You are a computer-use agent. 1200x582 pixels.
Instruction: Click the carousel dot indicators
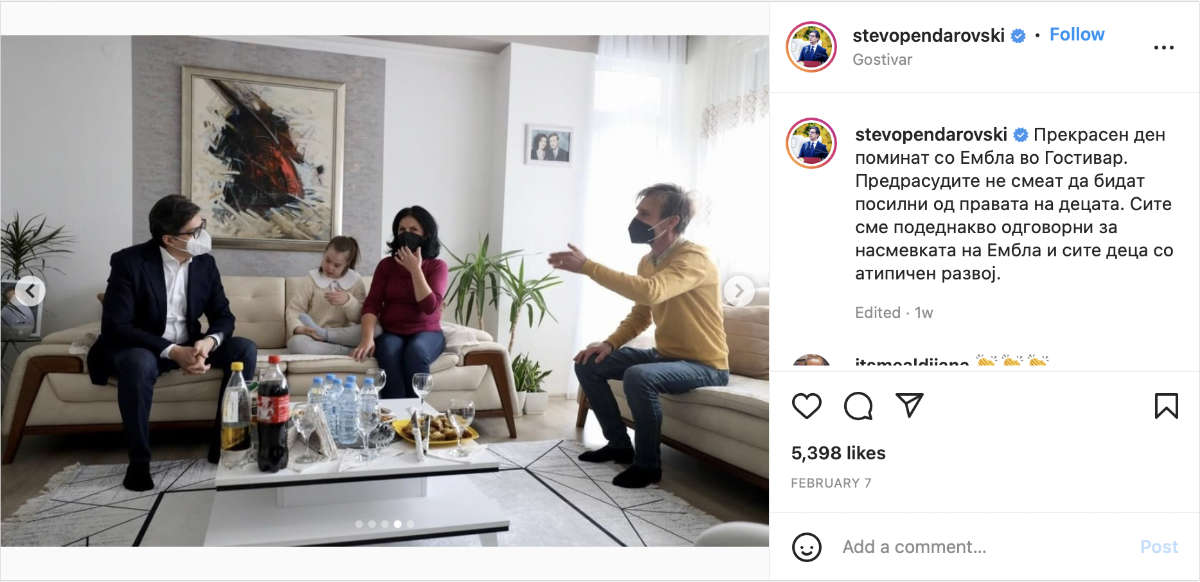pos(384,524)
